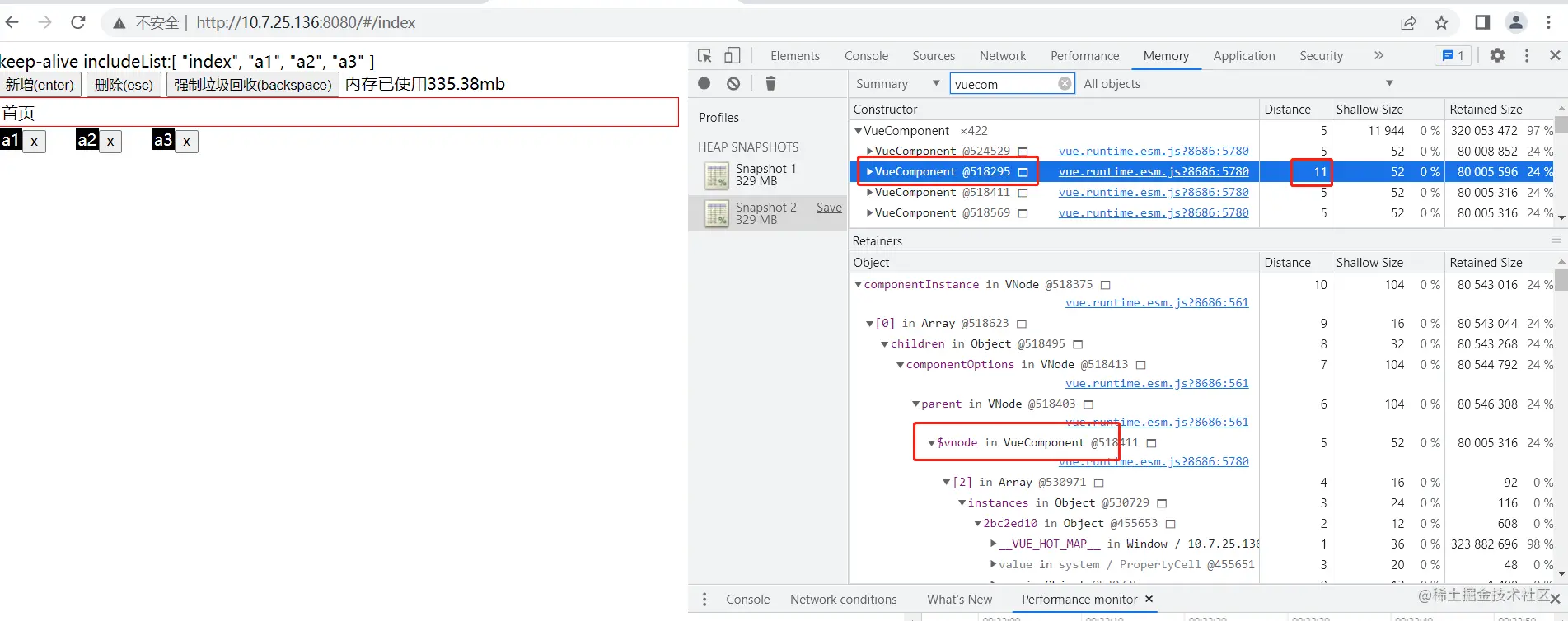
Task: Bookmark this page with the star icon
Action: coord(1441,23)
